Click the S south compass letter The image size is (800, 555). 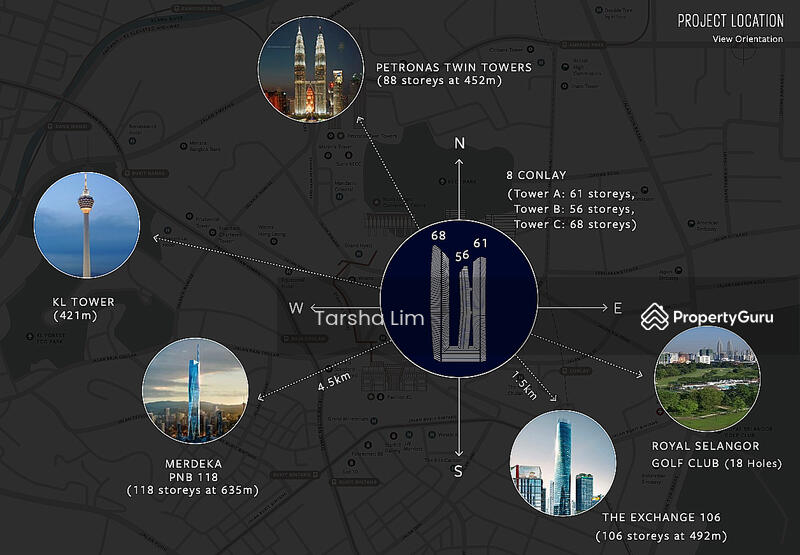pyautogui.click(x=459, y=472)
